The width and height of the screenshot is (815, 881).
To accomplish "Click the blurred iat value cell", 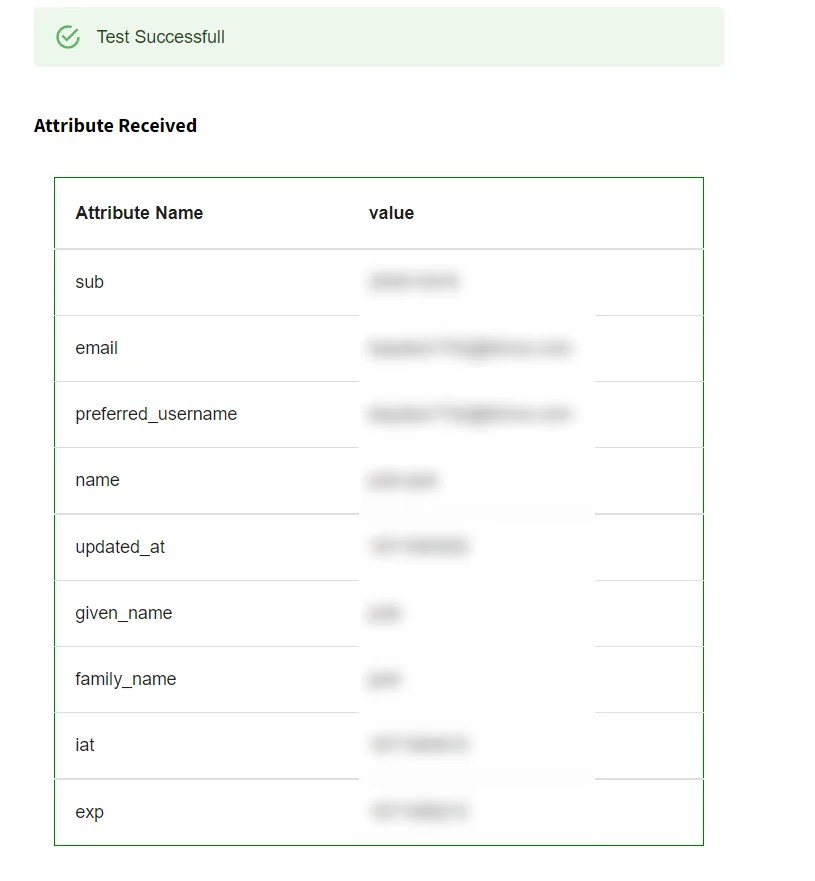I will click(420, 745).
